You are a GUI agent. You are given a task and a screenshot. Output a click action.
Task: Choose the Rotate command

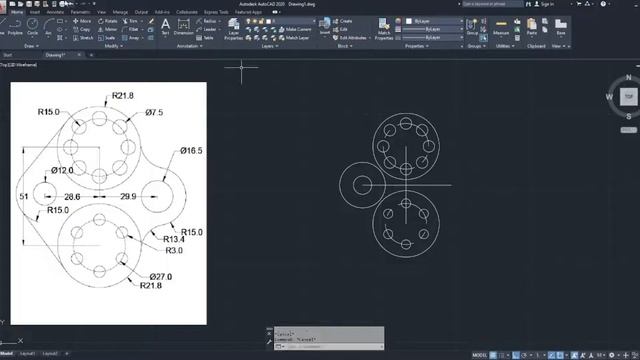(x=107, y=21)
